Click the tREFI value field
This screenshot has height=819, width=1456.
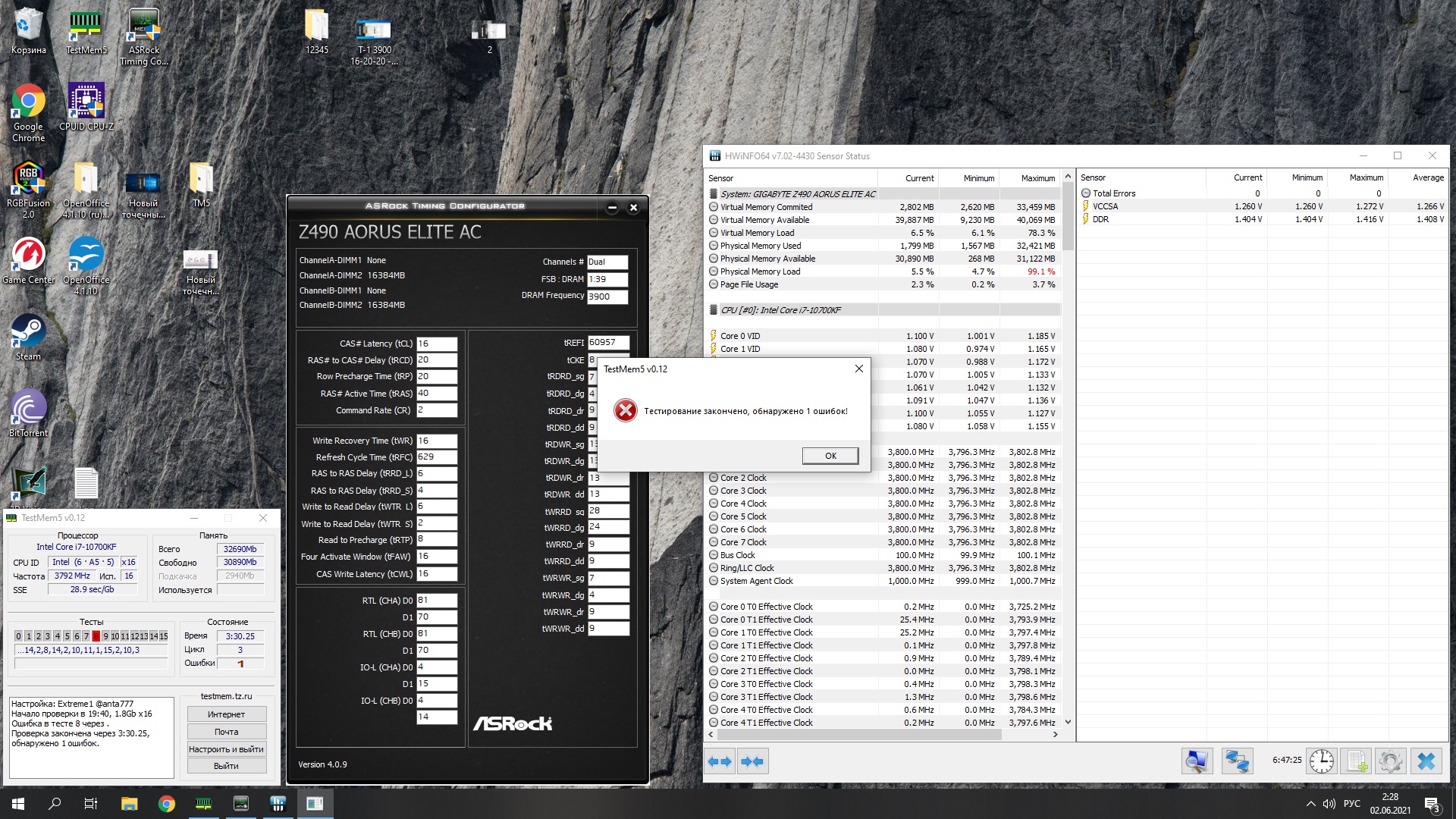click(x=607, y=343)
